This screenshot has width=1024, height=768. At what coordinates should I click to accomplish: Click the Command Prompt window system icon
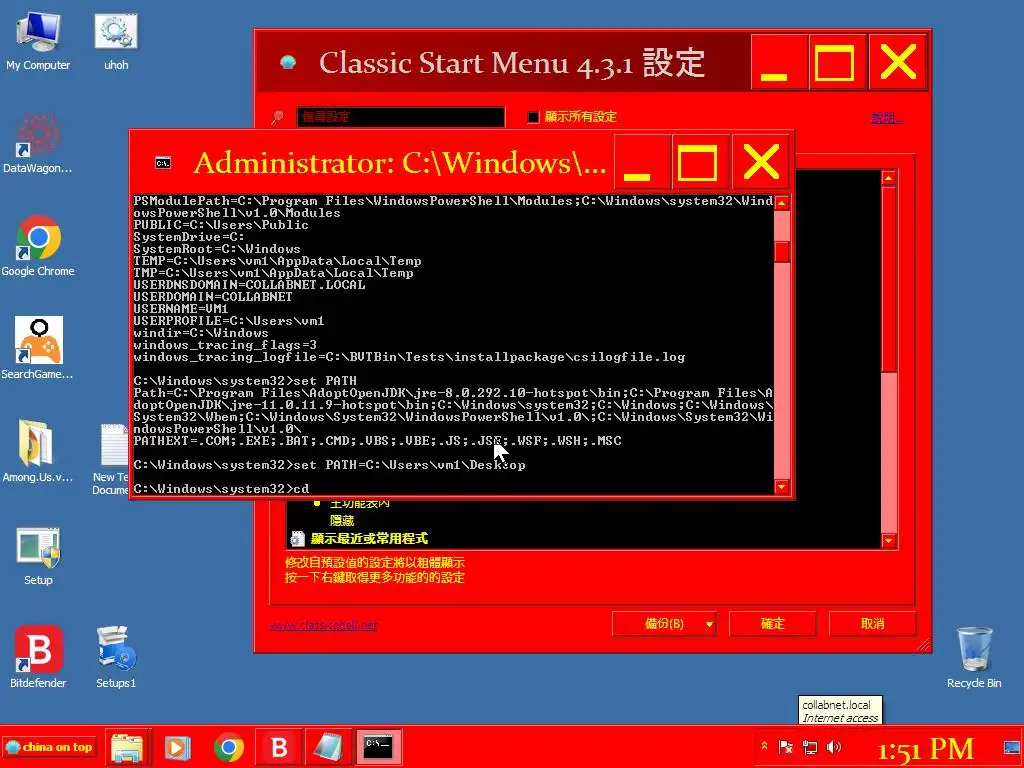pos(163,163)
